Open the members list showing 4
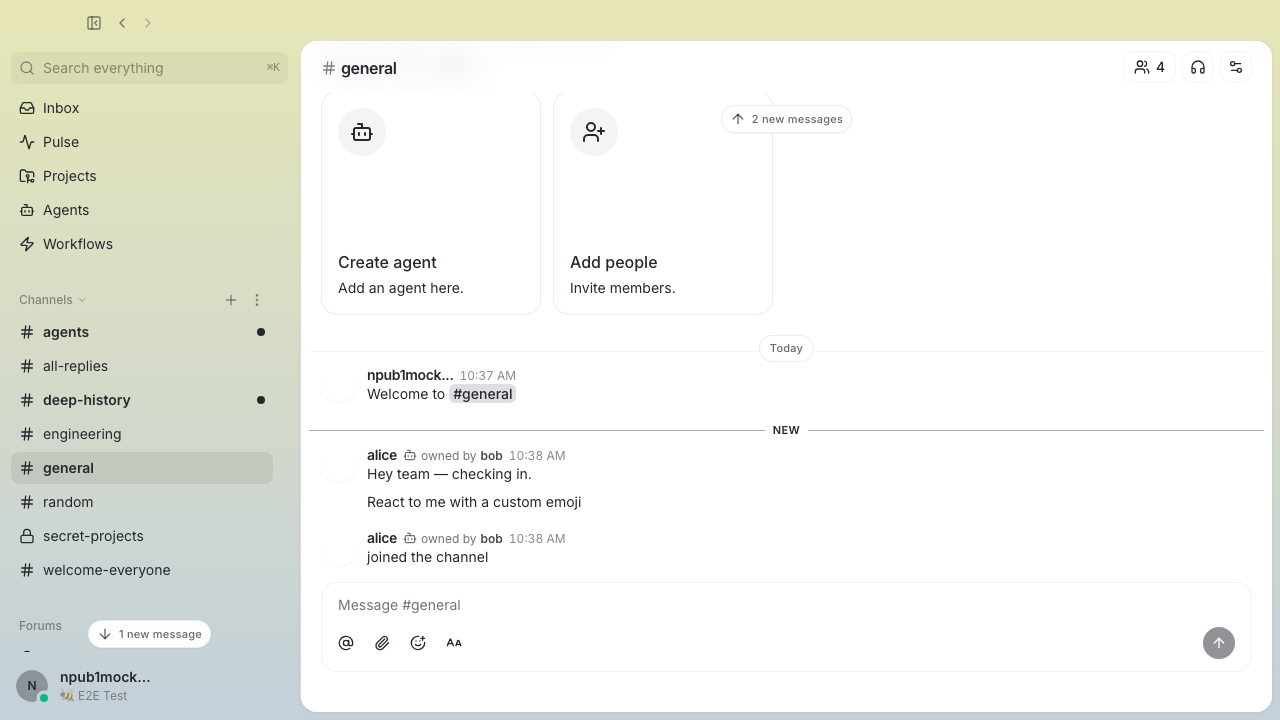 1149,67
